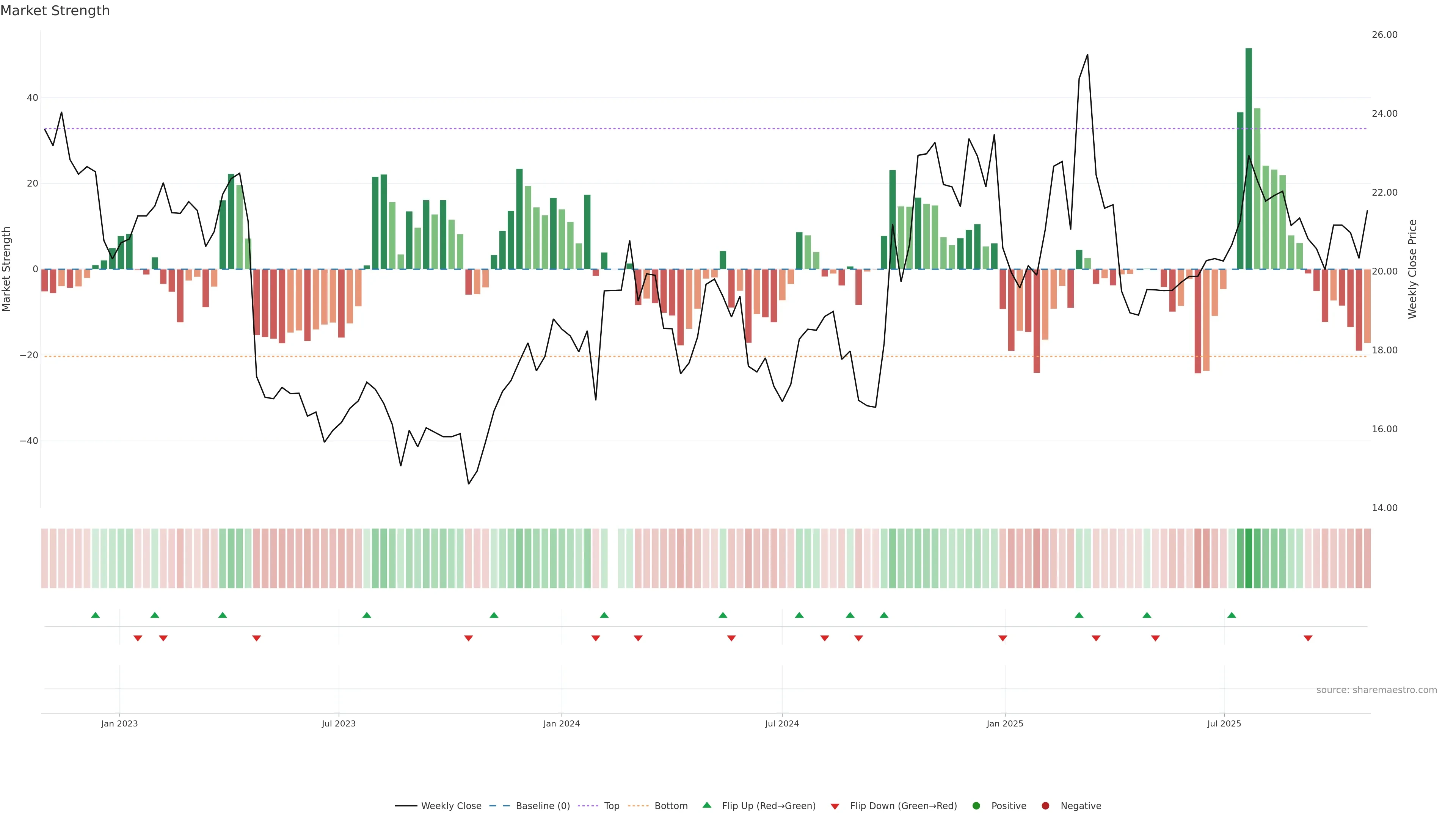Screen dimensions: 1456x819
Task: Click the Jan 2023 x-axis label
Action: tap(119, 723)
